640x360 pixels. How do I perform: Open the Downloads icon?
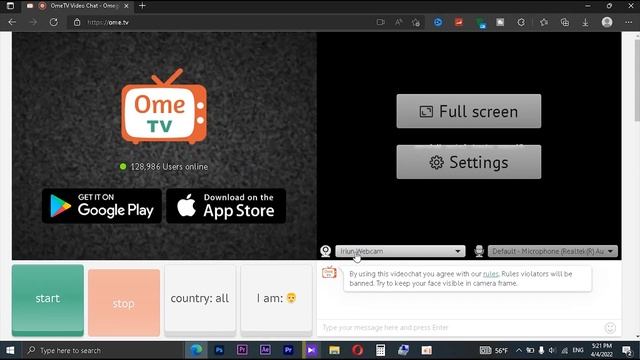pos(585,22)
